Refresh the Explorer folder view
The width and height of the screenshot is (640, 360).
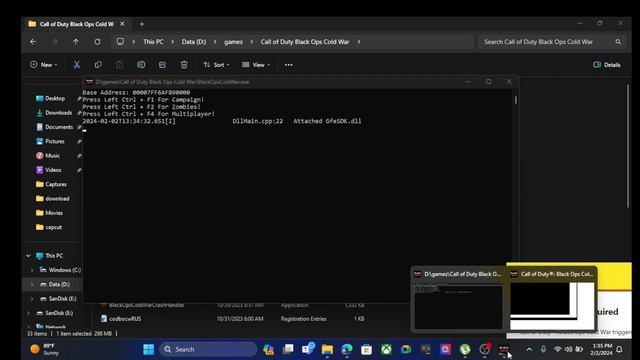(97, 42)
